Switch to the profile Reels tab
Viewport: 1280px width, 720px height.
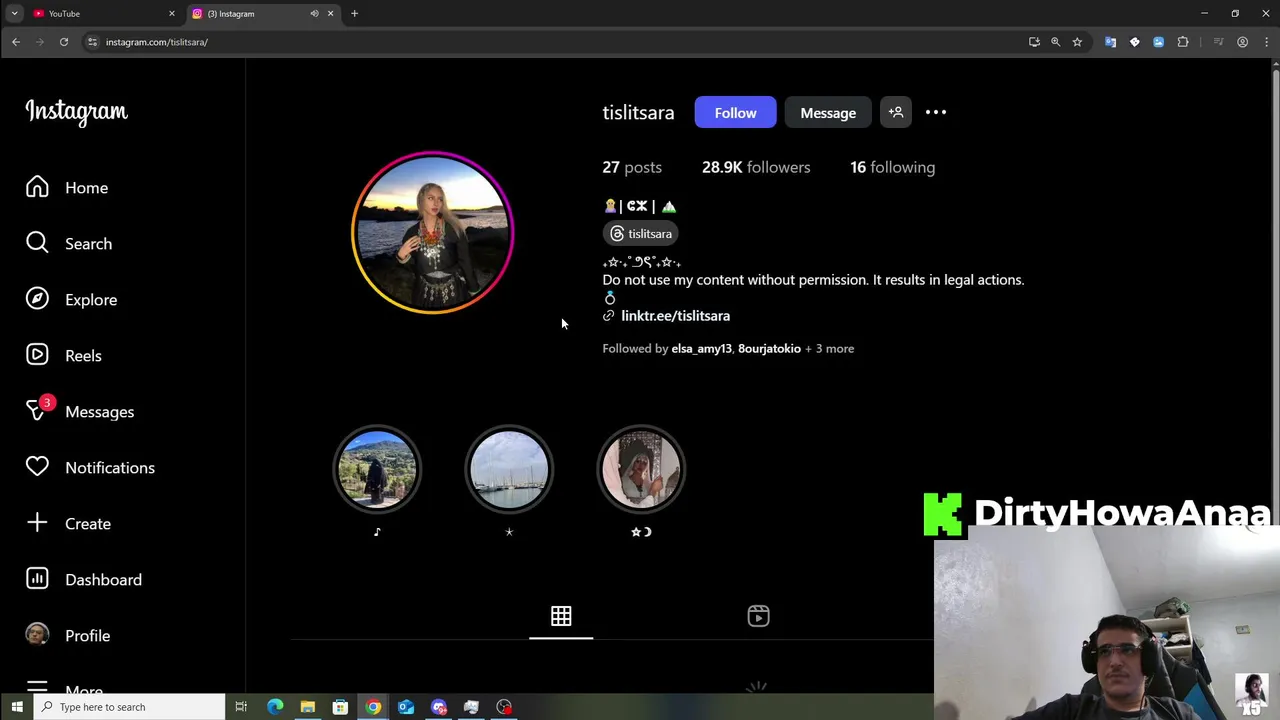(x=759, y=616)
